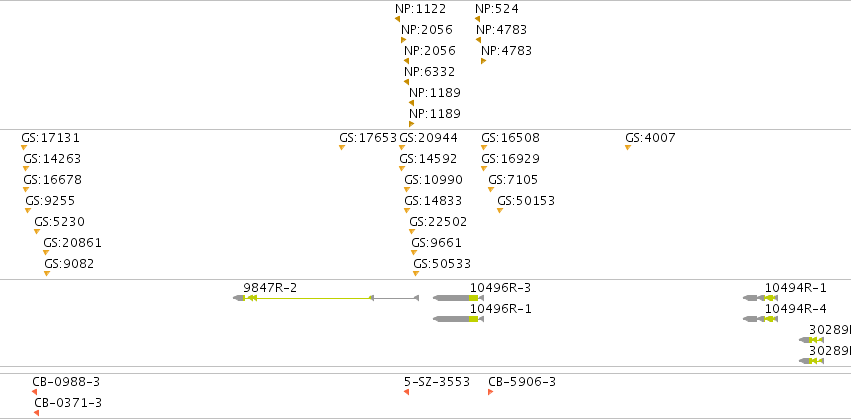Choose NP:1189 marker with right-pointing arrow

(x=411, y=124)
